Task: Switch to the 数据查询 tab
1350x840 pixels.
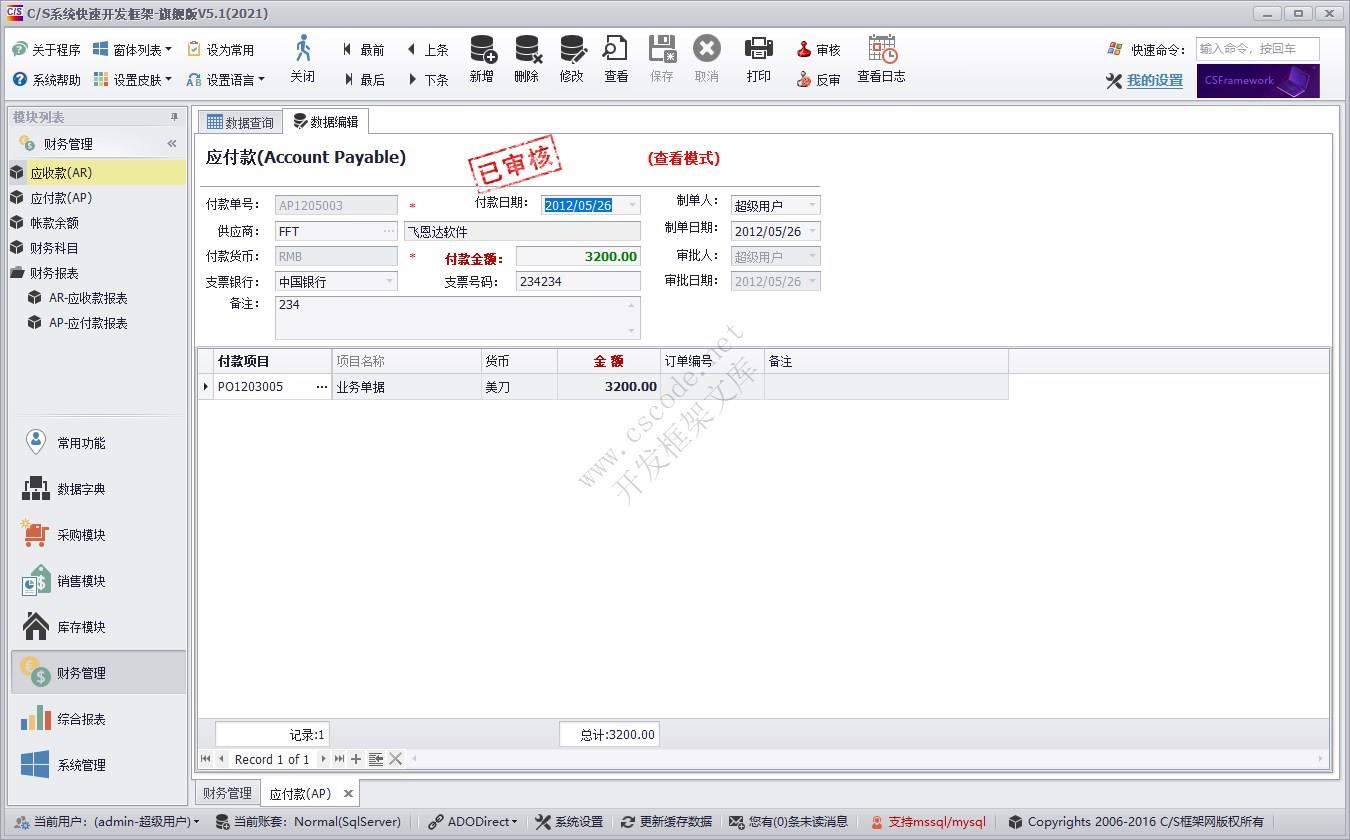Action: click(239, 121)
